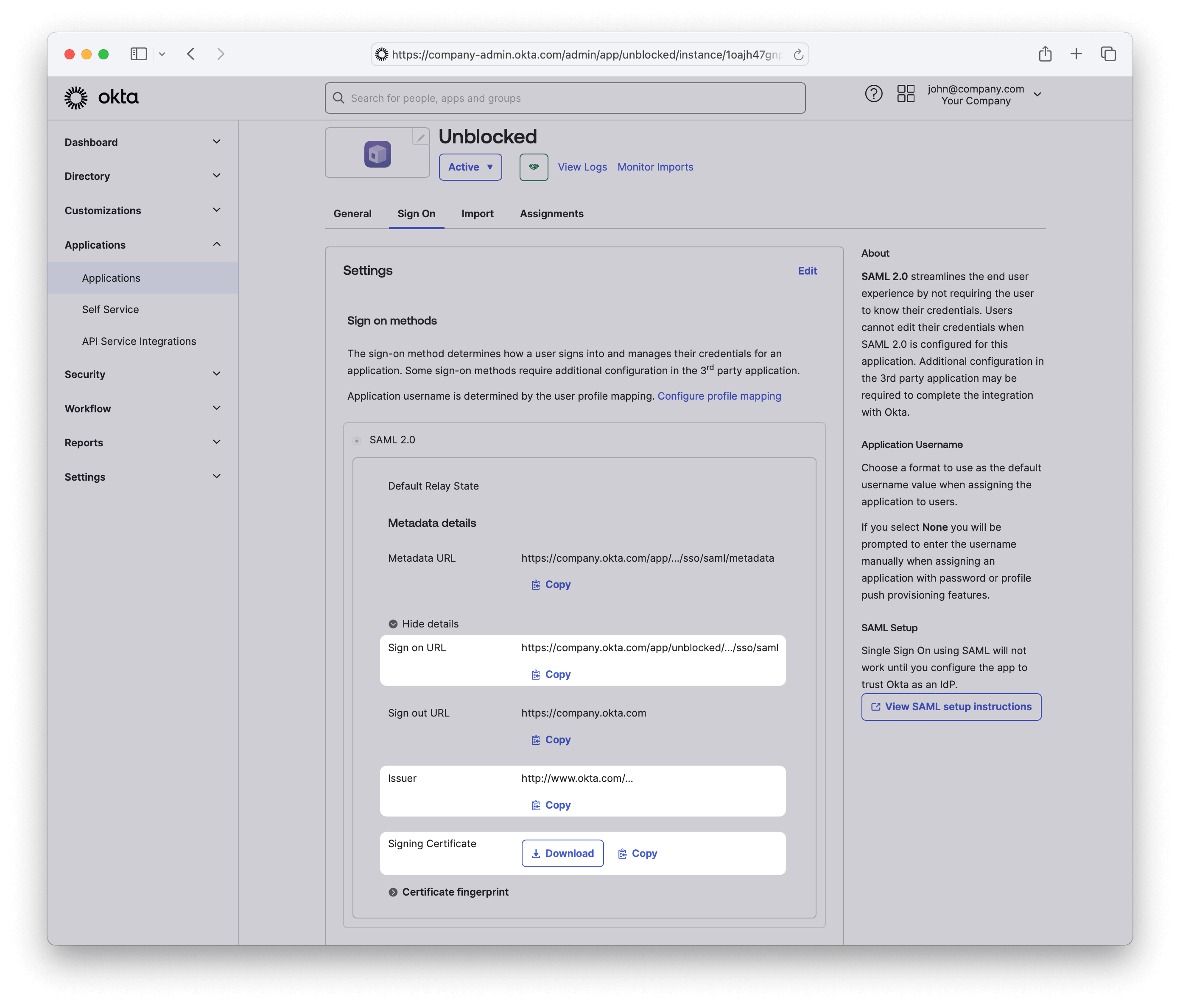Expand the Dashboard sidebar menu
The image size is (1180, 1008).
[143, 142]
